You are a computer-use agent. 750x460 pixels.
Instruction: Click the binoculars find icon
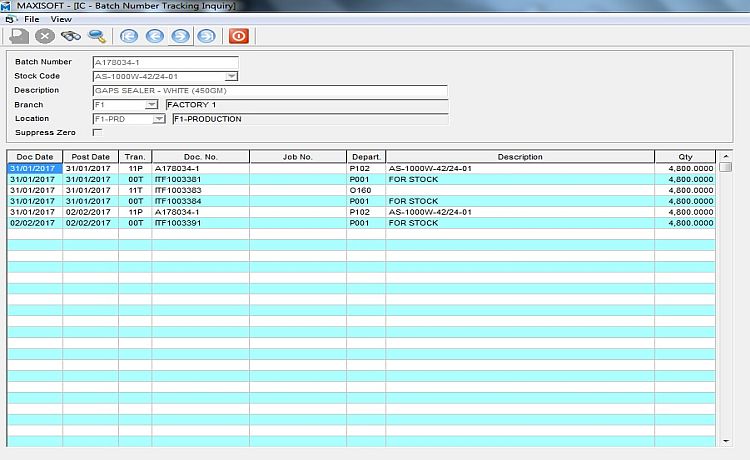tap(71, 36)
